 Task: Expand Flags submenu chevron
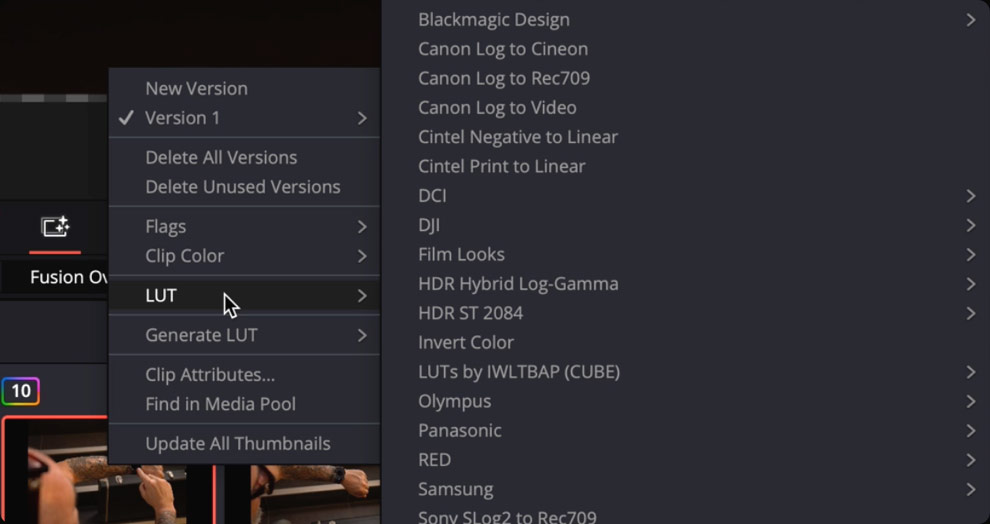click(362, 226)
